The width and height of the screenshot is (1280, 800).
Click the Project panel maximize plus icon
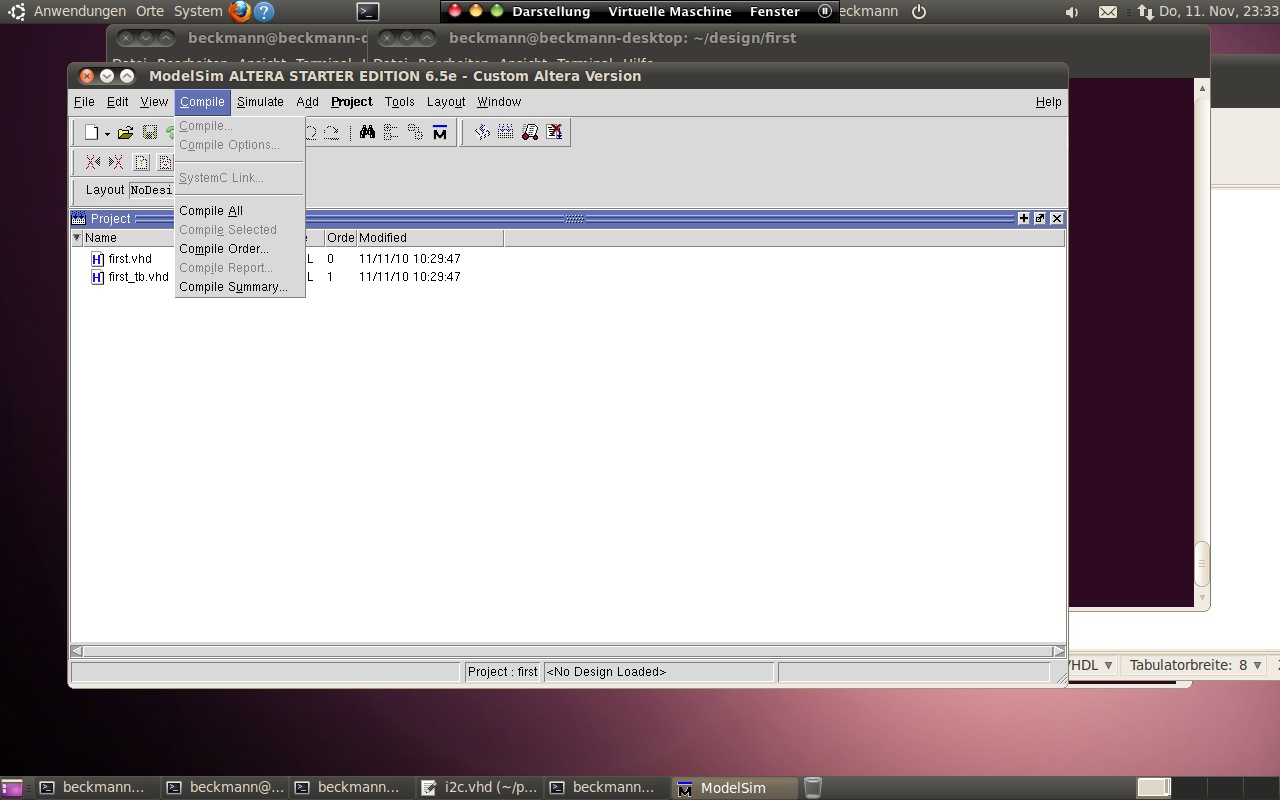click(x=1024, y=218)
